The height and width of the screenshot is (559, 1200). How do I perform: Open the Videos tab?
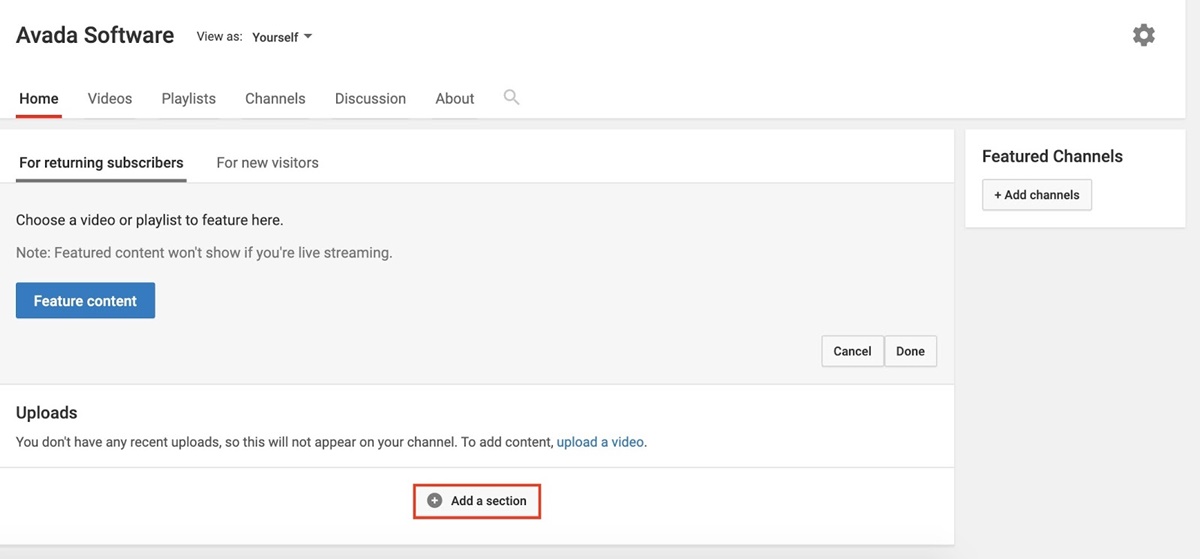click(110, 98)
